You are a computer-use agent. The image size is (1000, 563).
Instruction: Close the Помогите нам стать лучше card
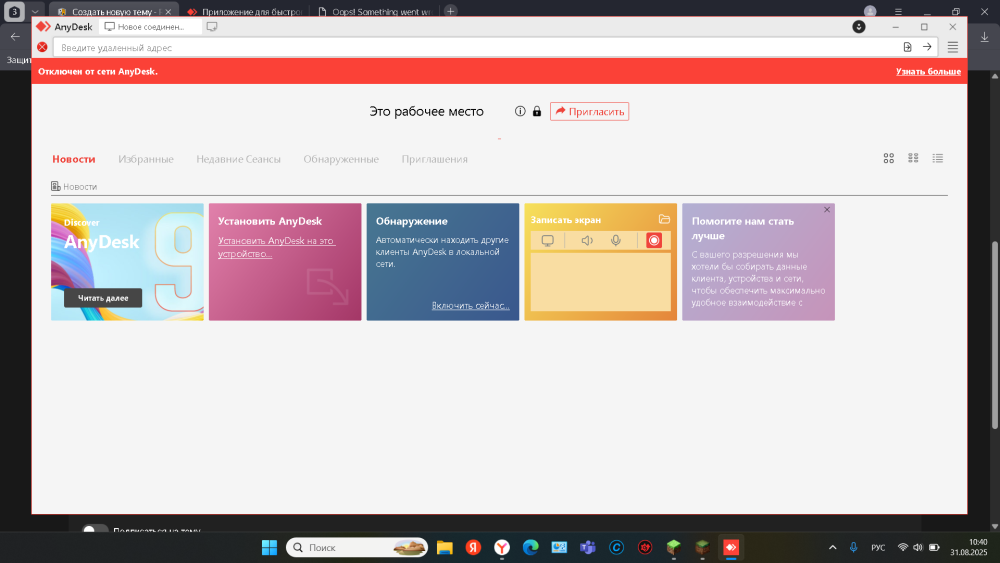point(827,210)
